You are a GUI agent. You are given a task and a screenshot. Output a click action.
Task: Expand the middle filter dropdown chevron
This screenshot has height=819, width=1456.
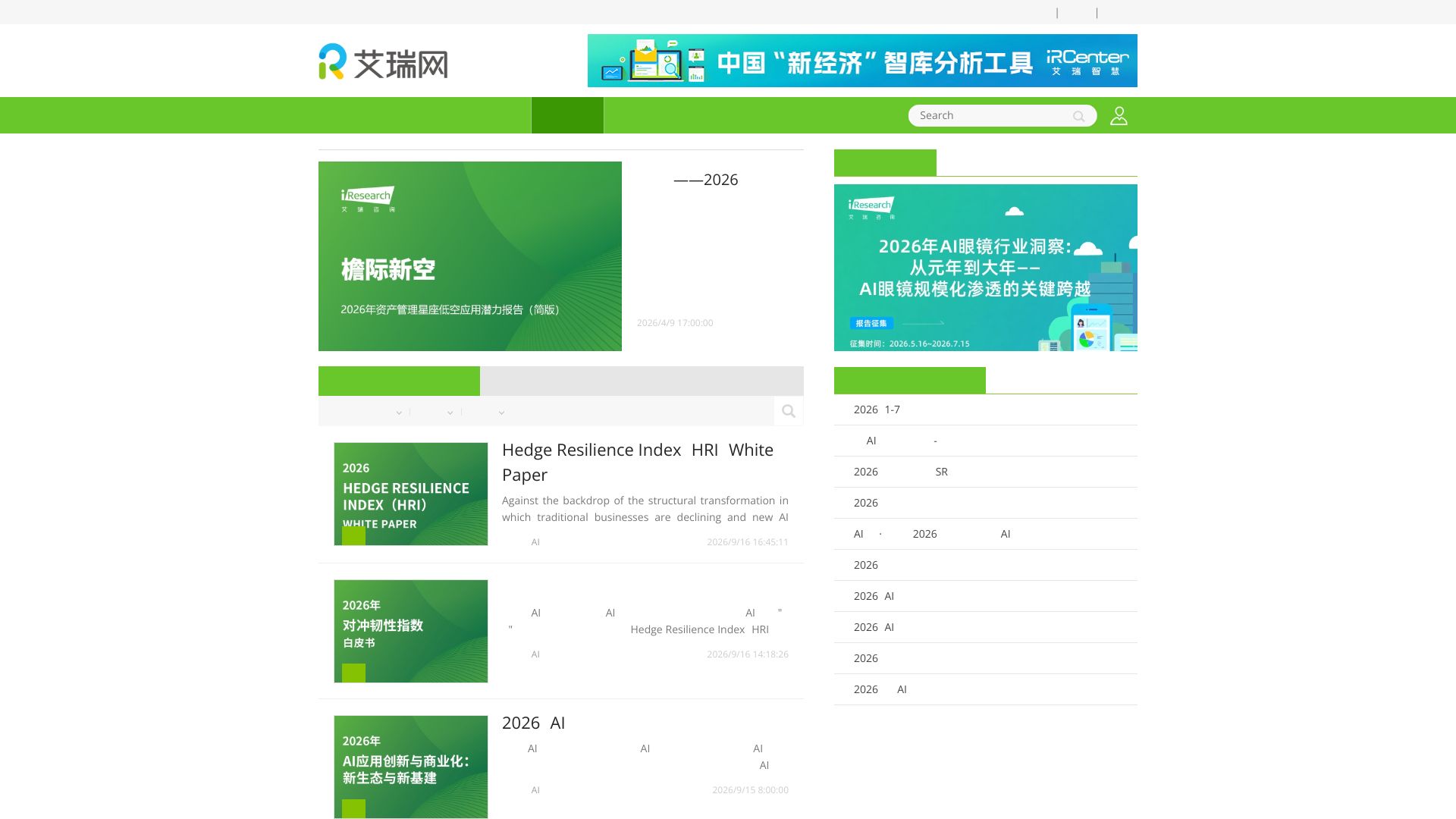pos(450,413)
